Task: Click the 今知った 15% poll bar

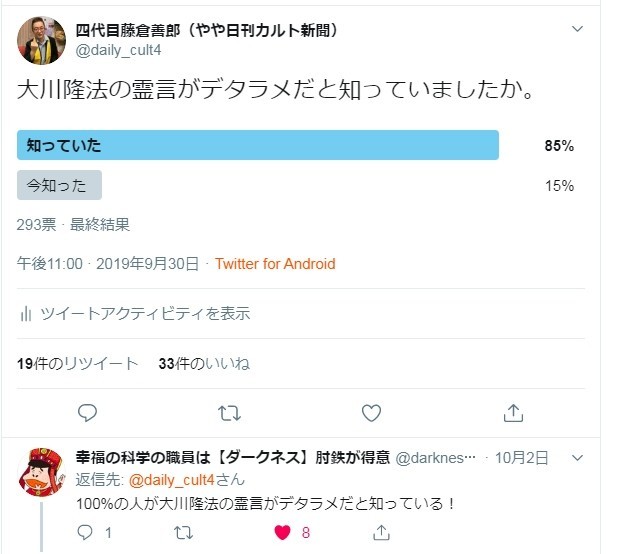Action: point(60,185)
